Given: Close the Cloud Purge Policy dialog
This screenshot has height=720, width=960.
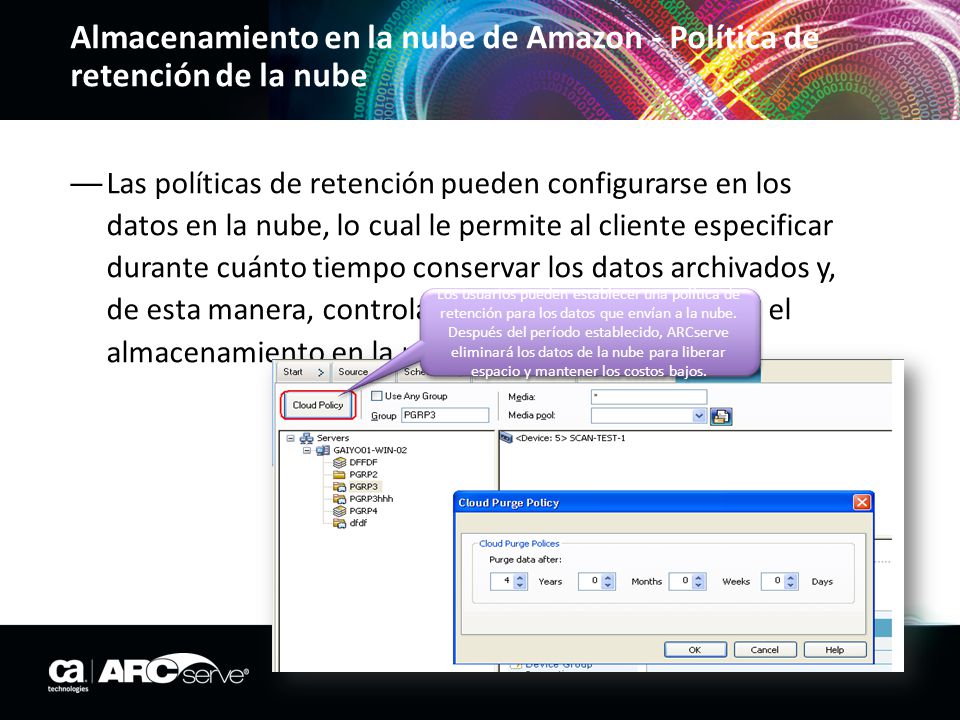Looking at the screenshot, I should click(x=862, y=503).
